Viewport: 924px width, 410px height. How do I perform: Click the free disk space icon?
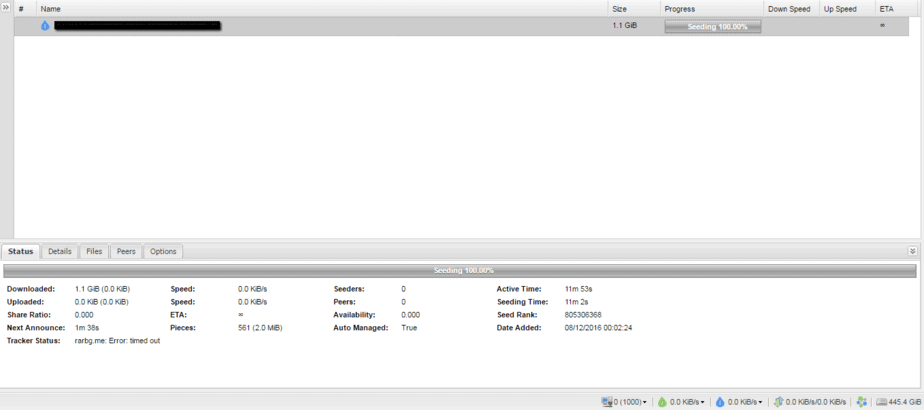click(881, 402)
